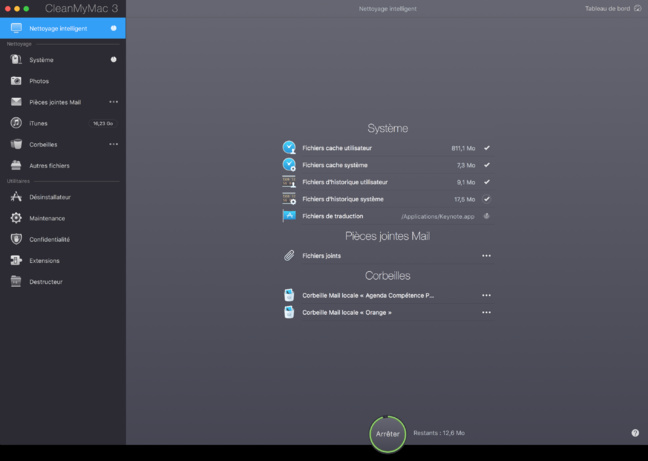Click the Fichiers cache utilisateur clock icon
The width and height of the screenshot is (648, 461).
289,147
